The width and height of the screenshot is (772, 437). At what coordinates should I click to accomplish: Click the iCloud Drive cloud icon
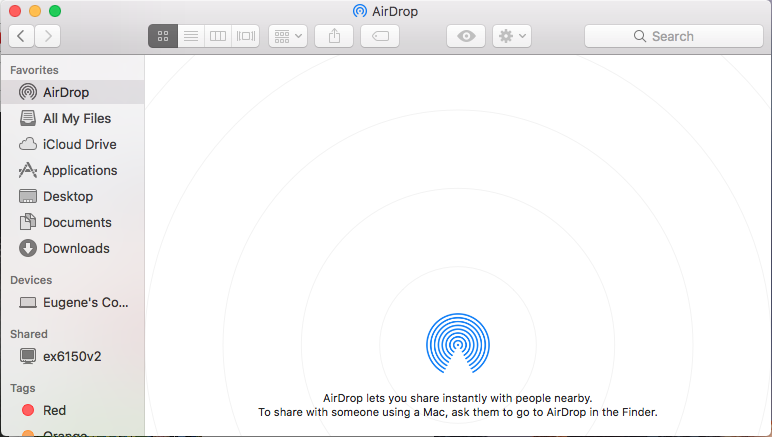coord(28,144)
